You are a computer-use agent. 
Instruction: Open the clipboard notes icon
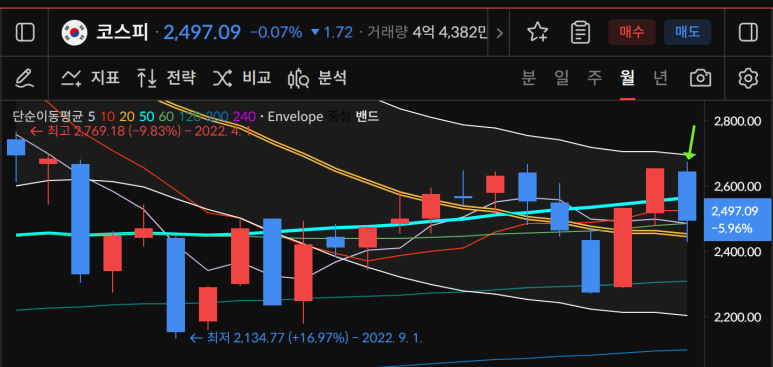pos(580,33)
